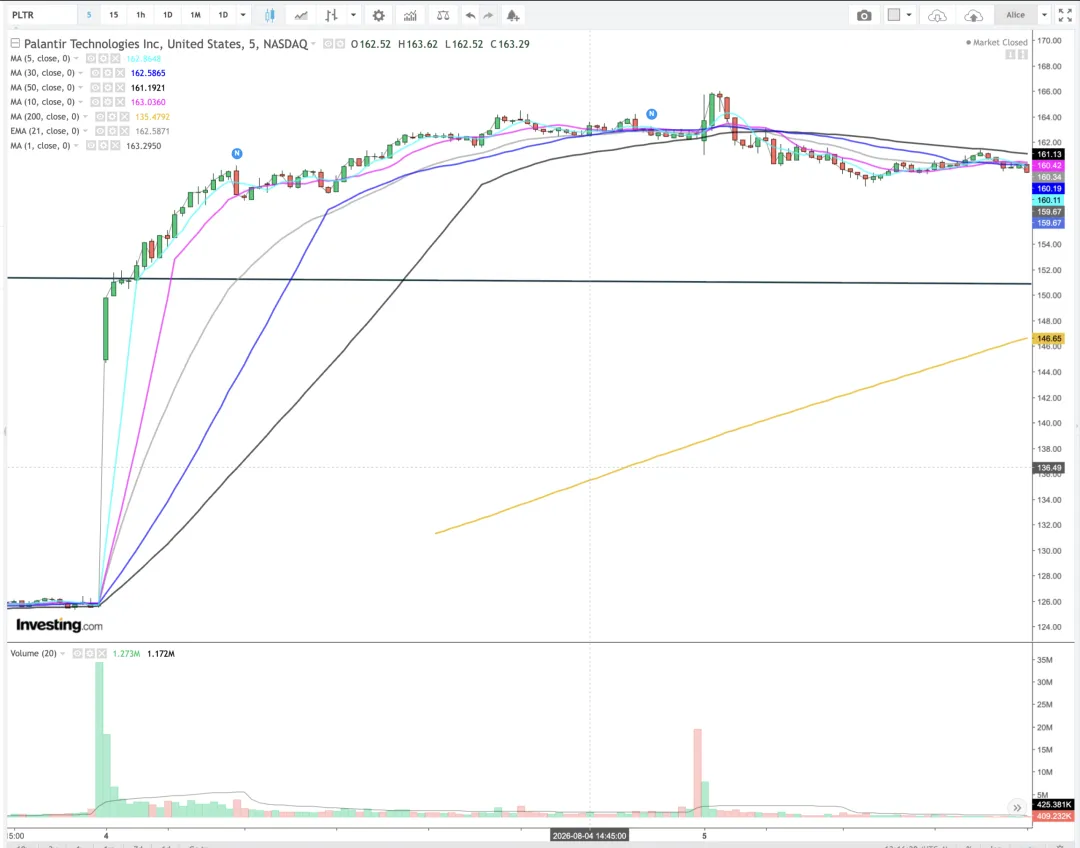Image resolution: width=1080 pixels, height=848 pixels.
Task: Hide the MA (5, close, 0) line
Action: coord(90,59)
